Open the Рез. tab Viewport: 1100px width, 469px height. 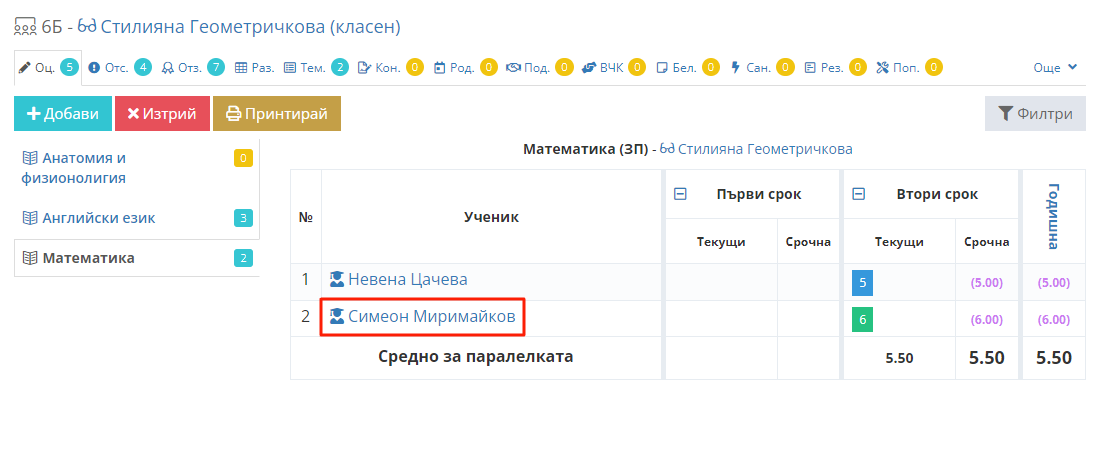pyautogui.click(x=835, y=68)
